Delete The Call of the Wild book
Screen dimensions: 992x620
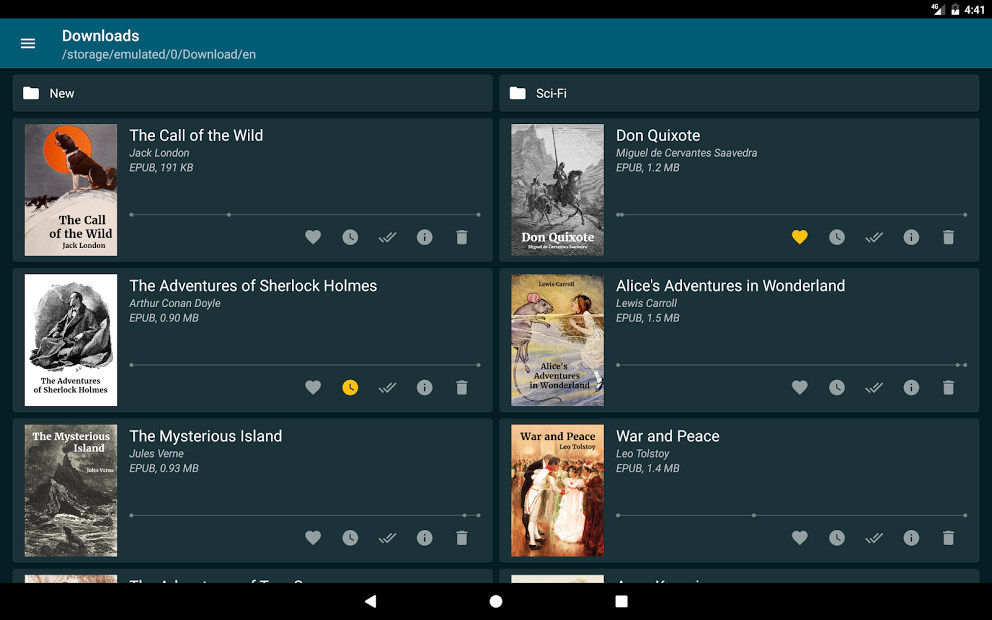pos(461,237)
